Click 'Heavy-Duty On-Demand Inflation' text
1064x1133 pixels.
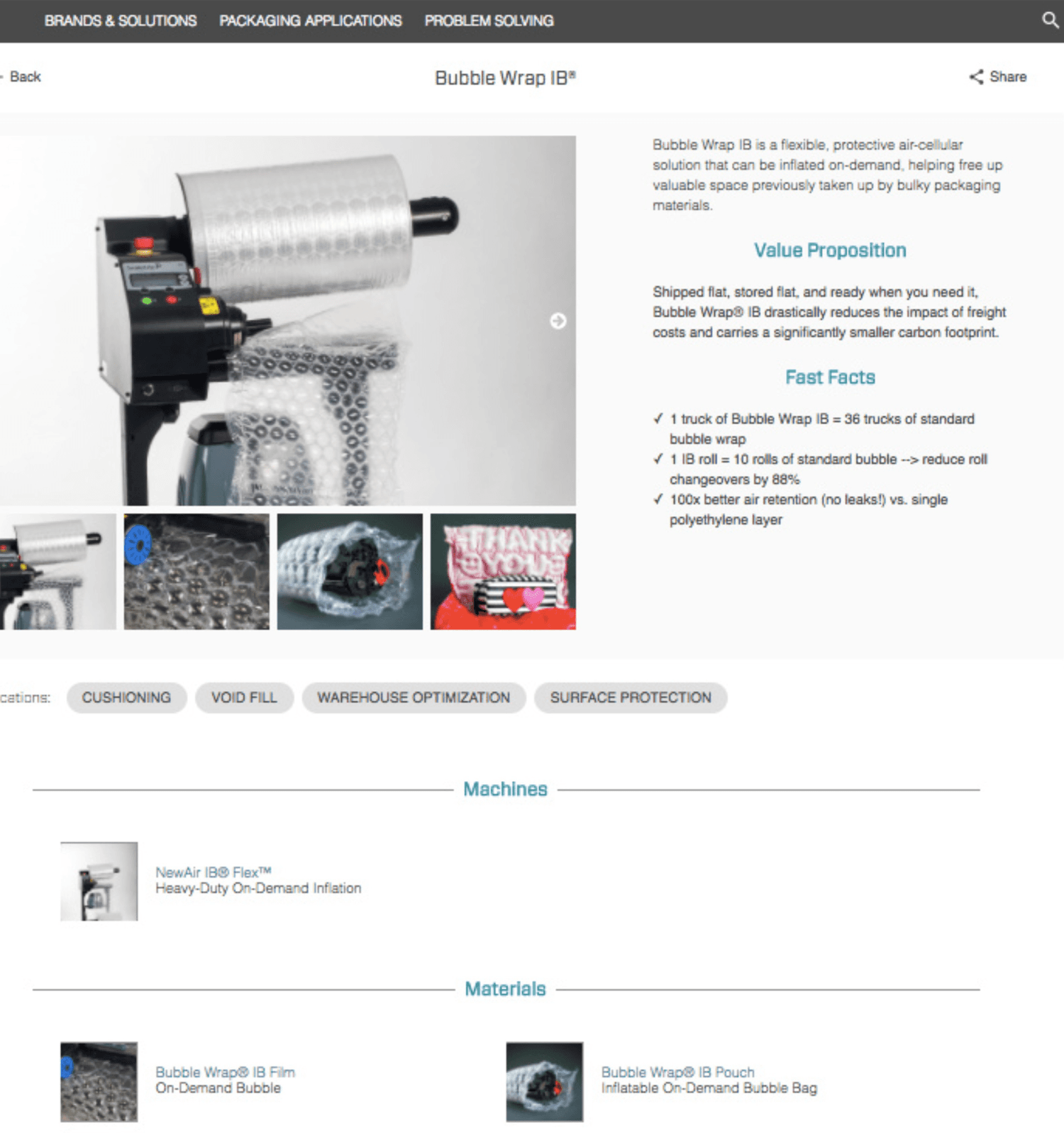258,888
